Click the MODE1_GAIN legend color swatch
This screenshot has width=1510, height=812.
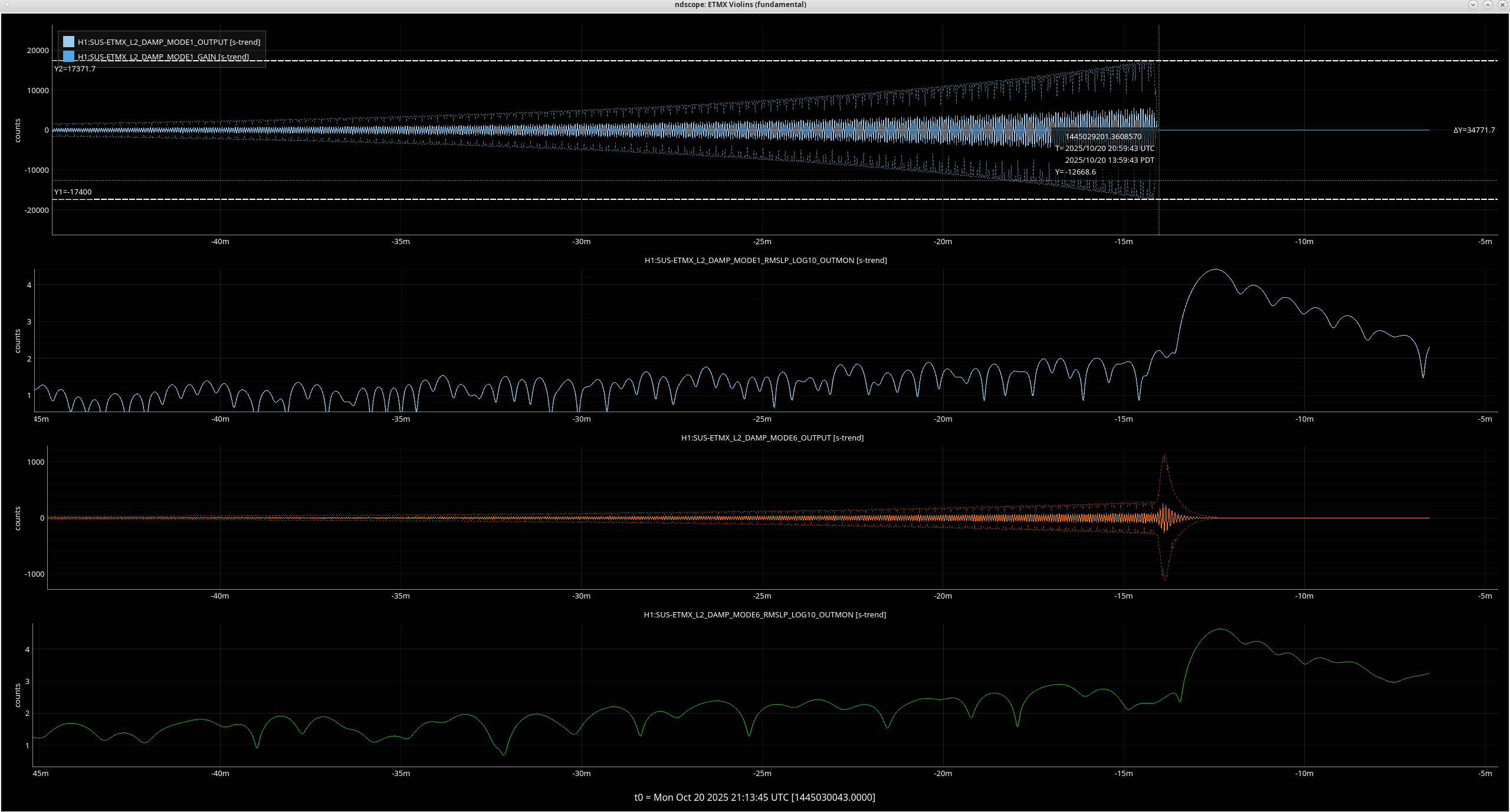click(68, 57)
